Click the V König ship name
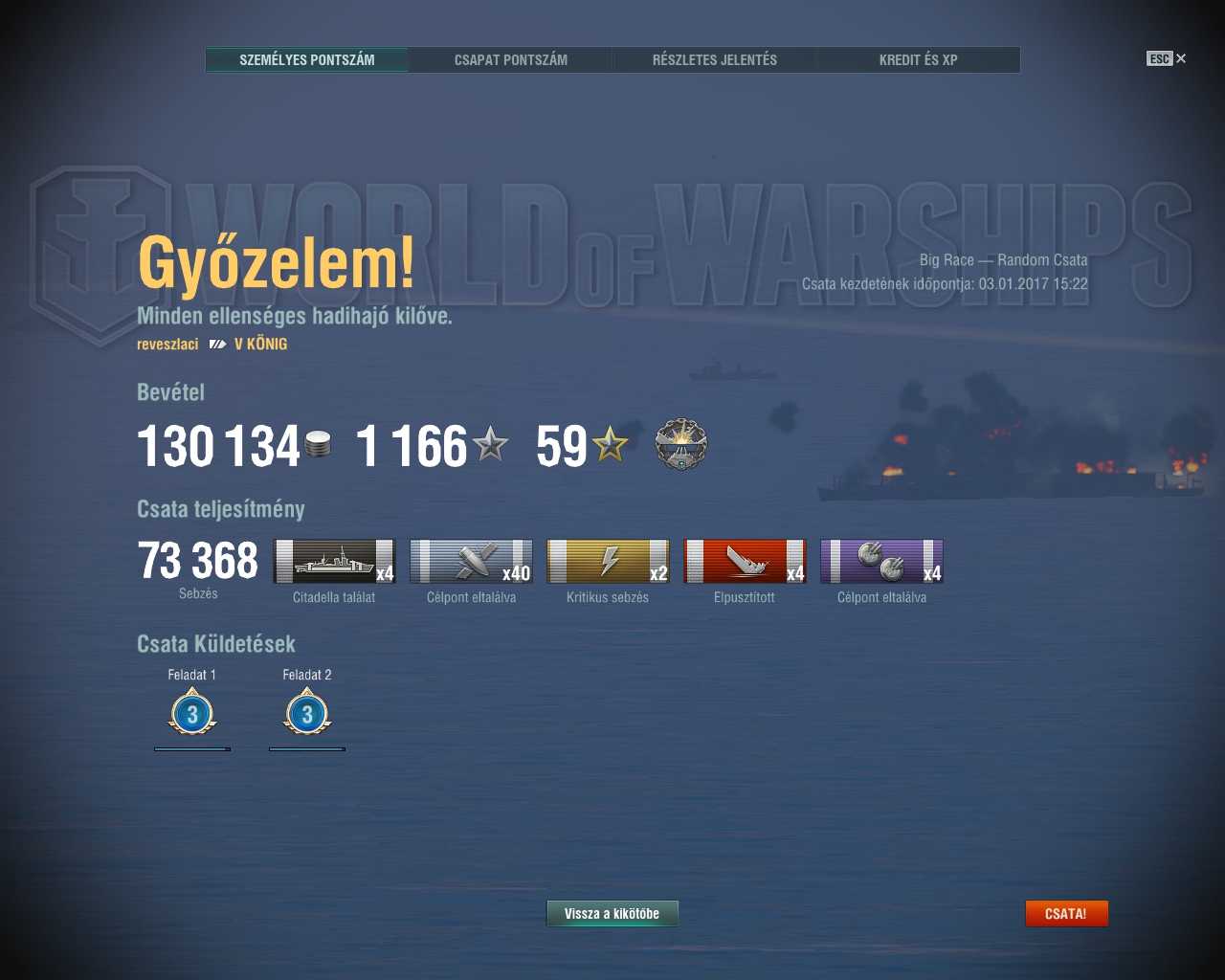 click(260, 345)
